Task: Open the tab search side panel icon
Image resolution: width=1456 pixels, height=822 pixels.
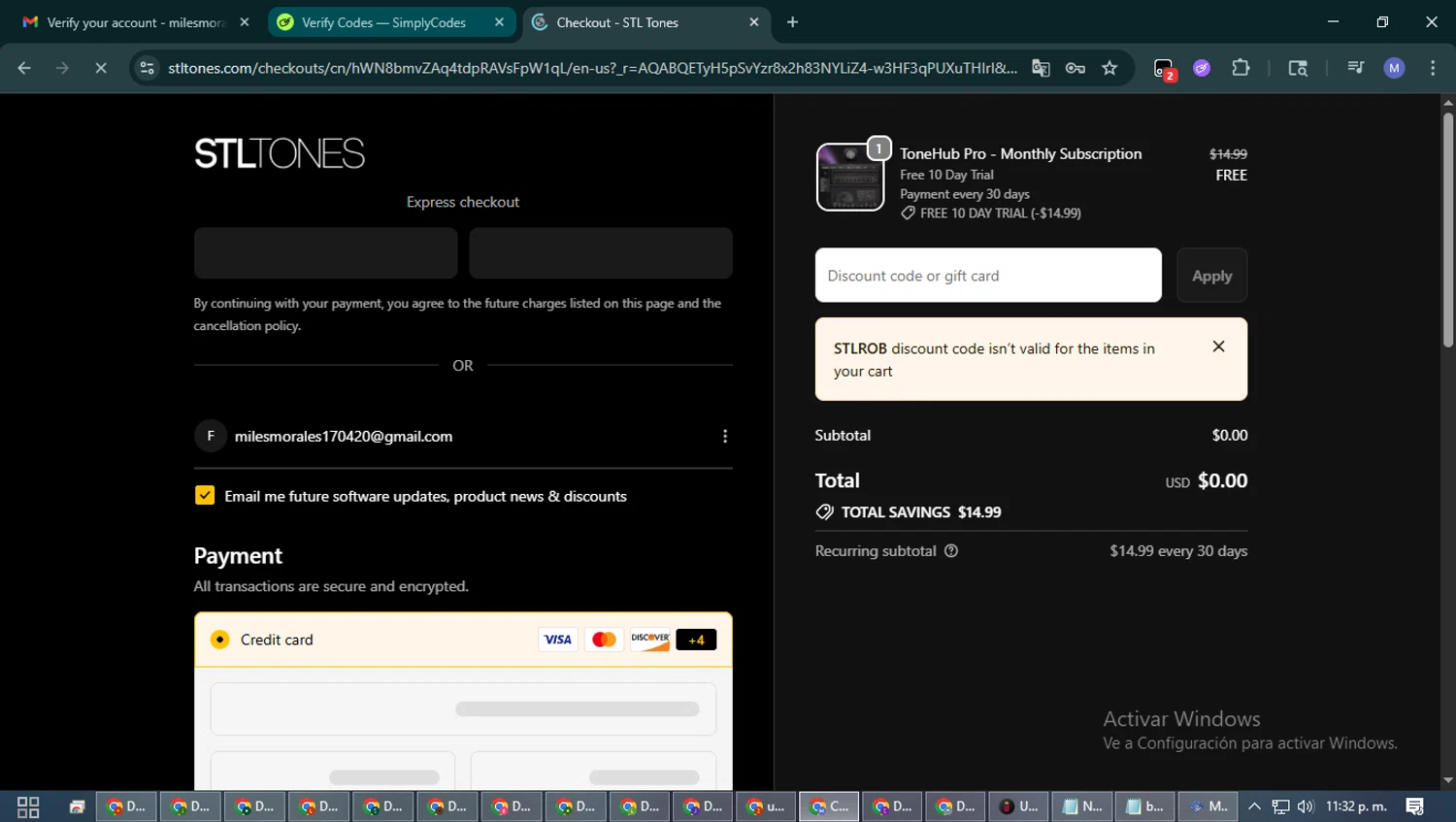Action: [x=1298, y=68]
